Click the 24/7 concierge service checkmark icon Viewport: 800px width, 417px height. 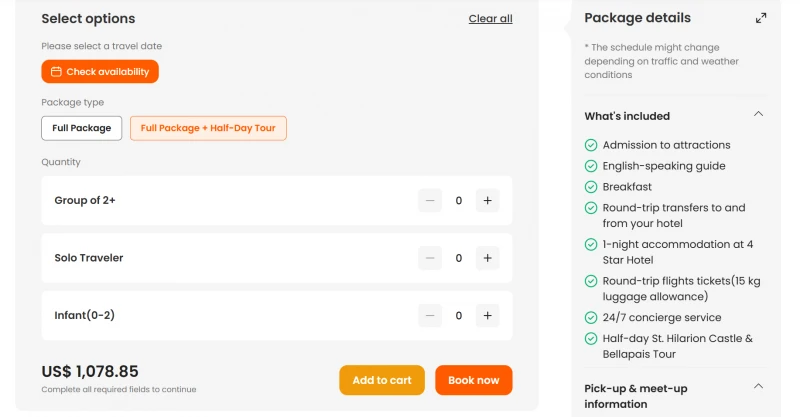(x=591, y=318)
